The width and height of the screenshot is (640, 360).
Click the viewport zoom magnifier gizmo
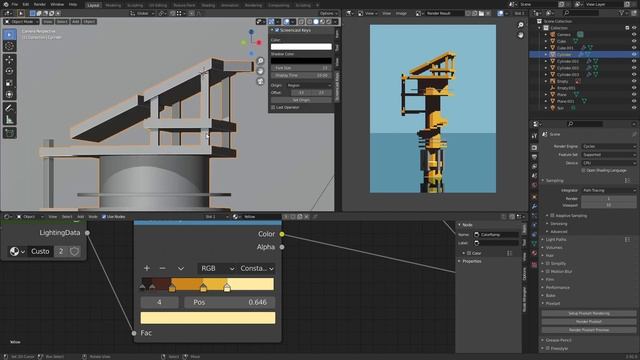[x=260, y=61]
